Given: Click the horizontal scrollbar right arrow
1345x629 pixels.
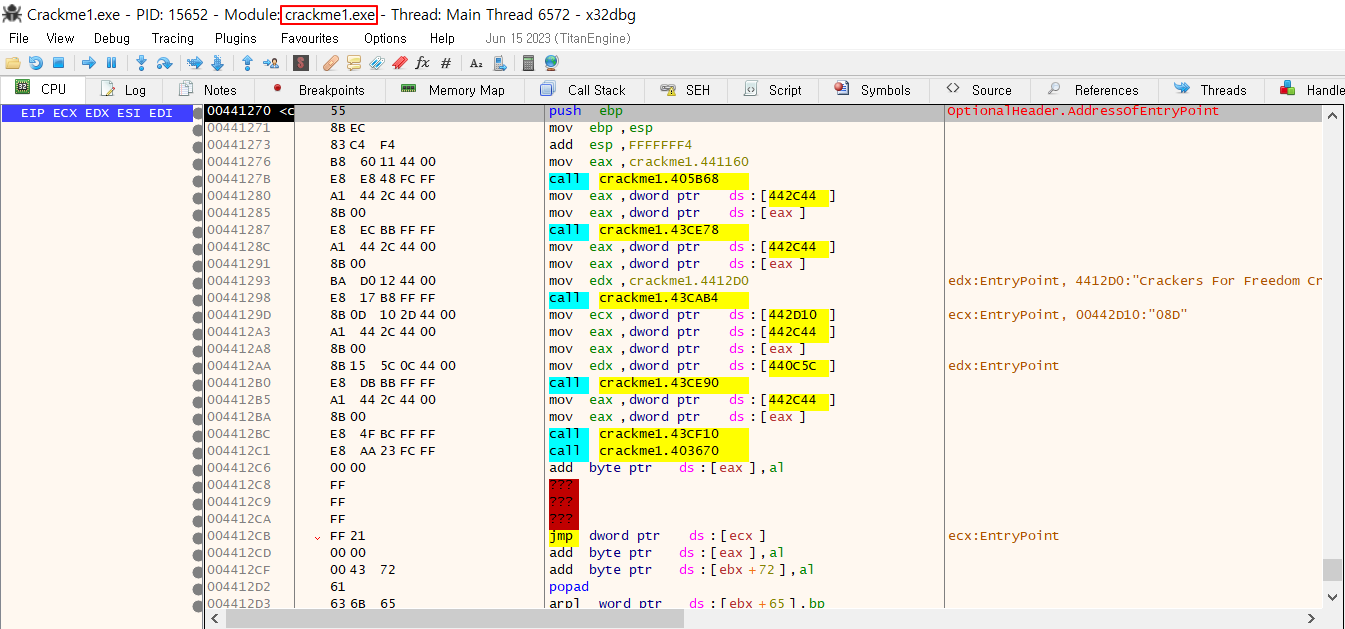Looking at the screenshot, I should tap(1314, 619).
